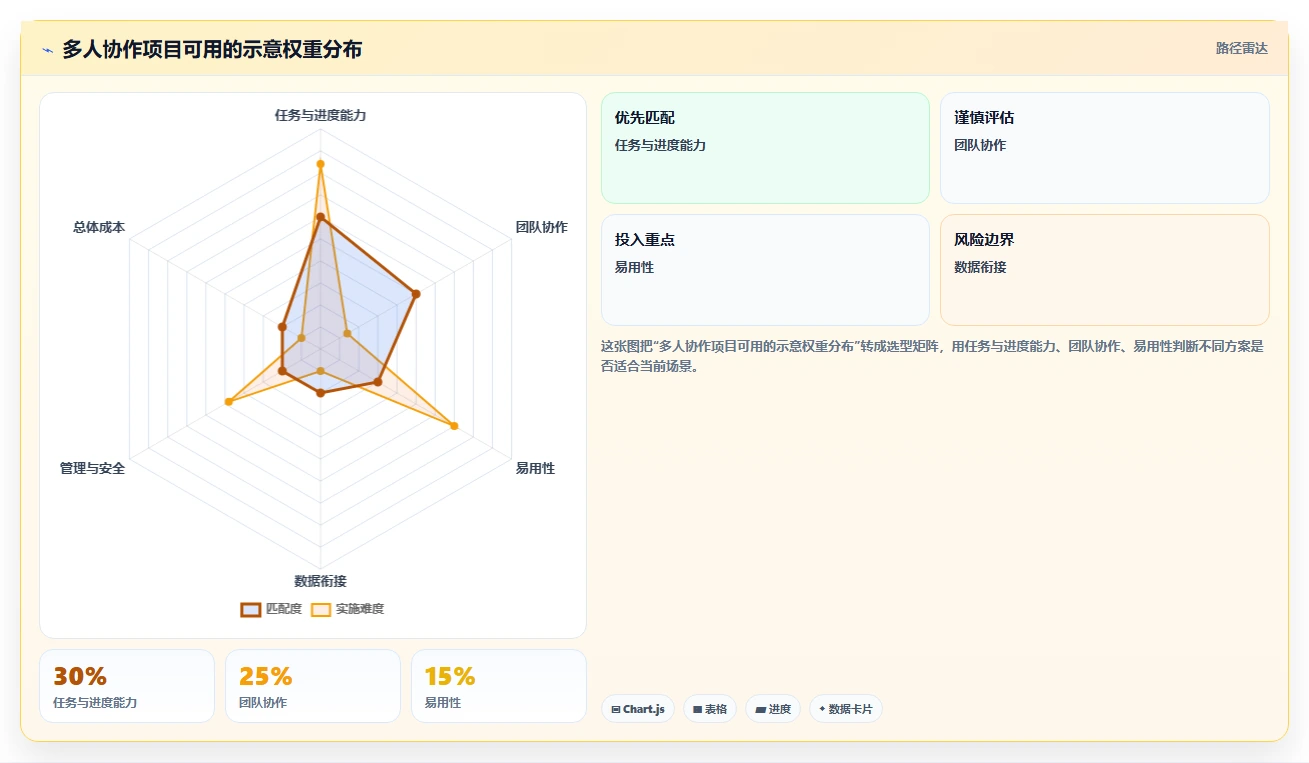Click the 团队协作 radar axis label
Image resolution: width=1309 pixels, height=763 pixels.
click(542, 227)
